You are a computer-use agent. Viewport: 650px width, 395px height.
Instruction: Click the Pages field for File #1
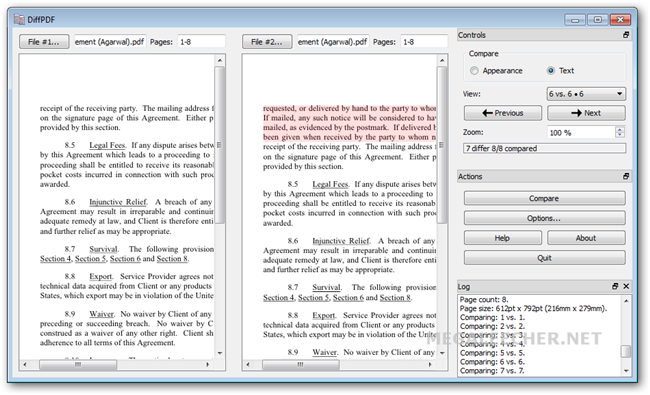201,42
